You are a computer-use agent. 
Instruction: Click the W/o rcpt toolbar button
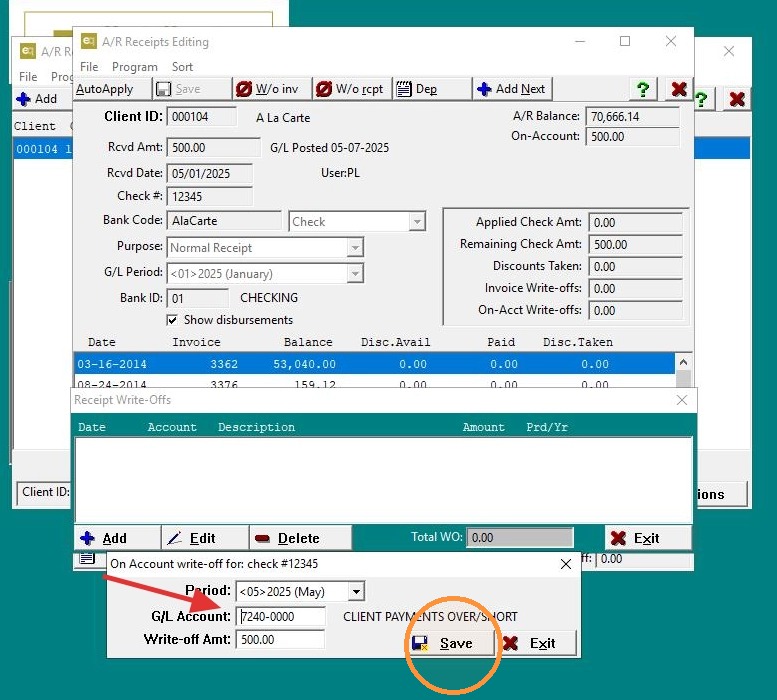pyautogui.click(x=352, y=89)
